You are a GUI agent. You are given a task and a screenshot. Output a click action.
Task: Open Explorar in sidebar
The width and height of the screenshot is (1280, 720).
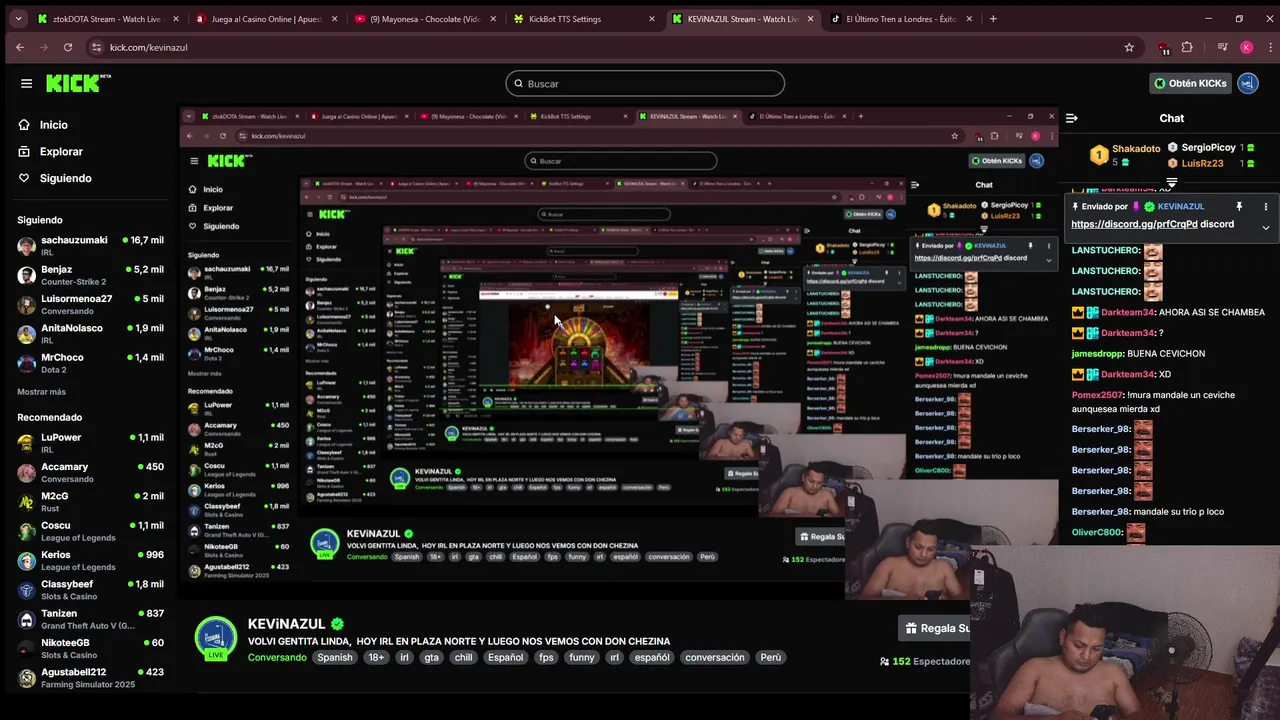[61, 152]
